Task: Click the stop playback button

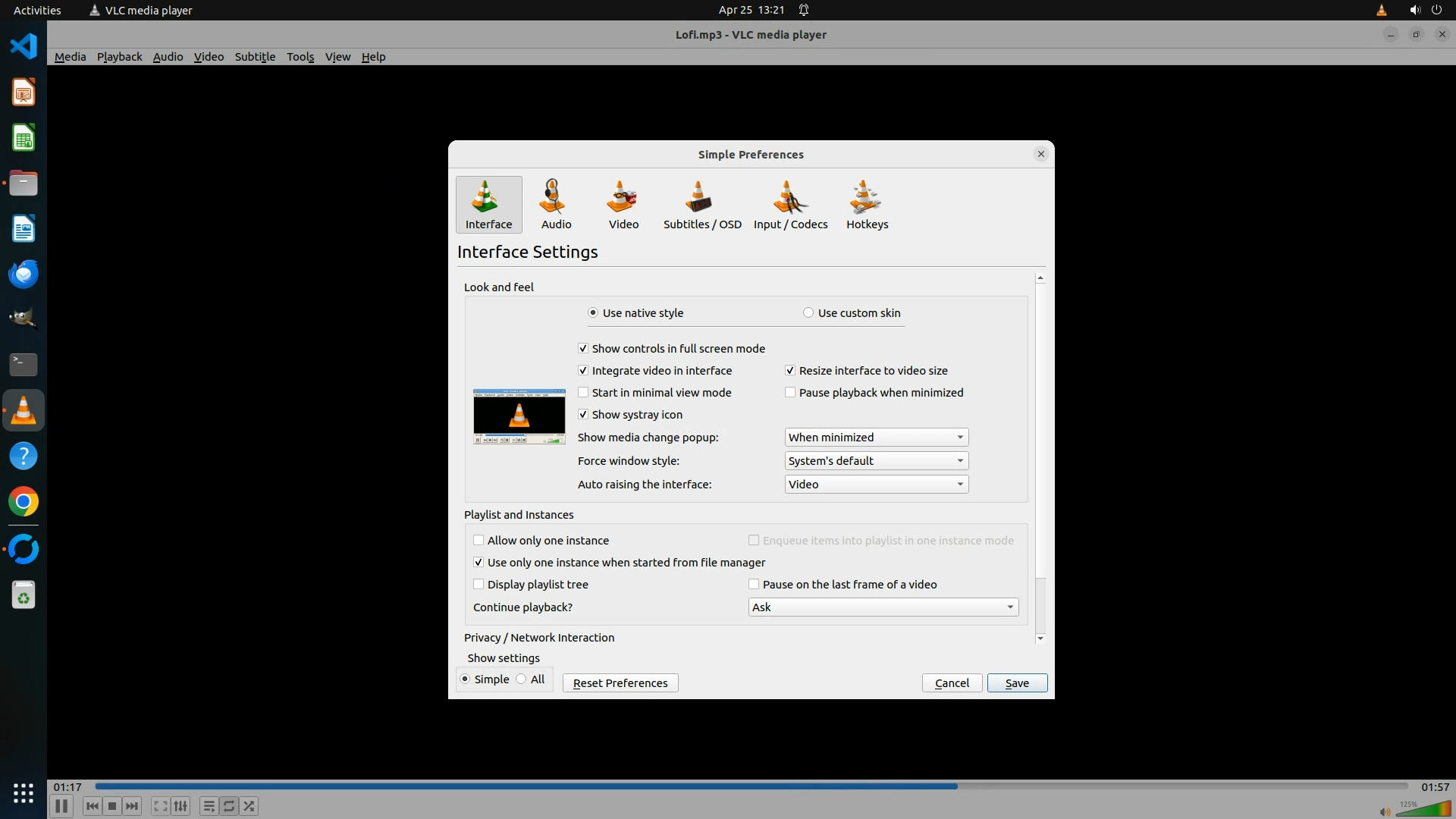Action: pyautogui.click(x=112, y=806)
